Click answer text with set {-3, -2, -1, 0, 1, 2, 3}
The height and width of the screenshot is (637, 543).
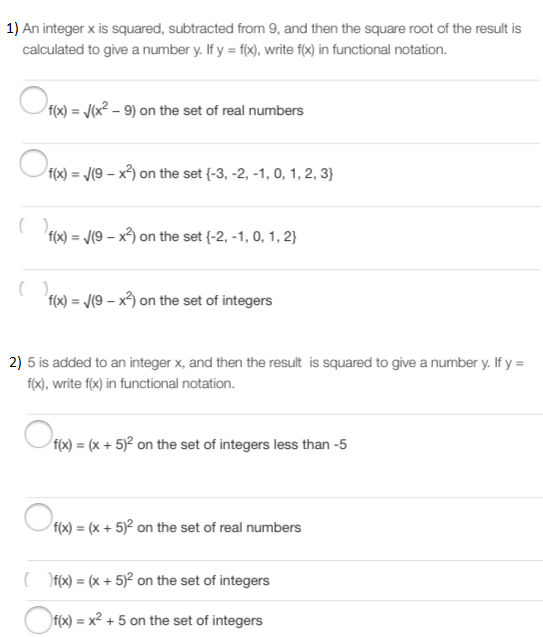191,173
